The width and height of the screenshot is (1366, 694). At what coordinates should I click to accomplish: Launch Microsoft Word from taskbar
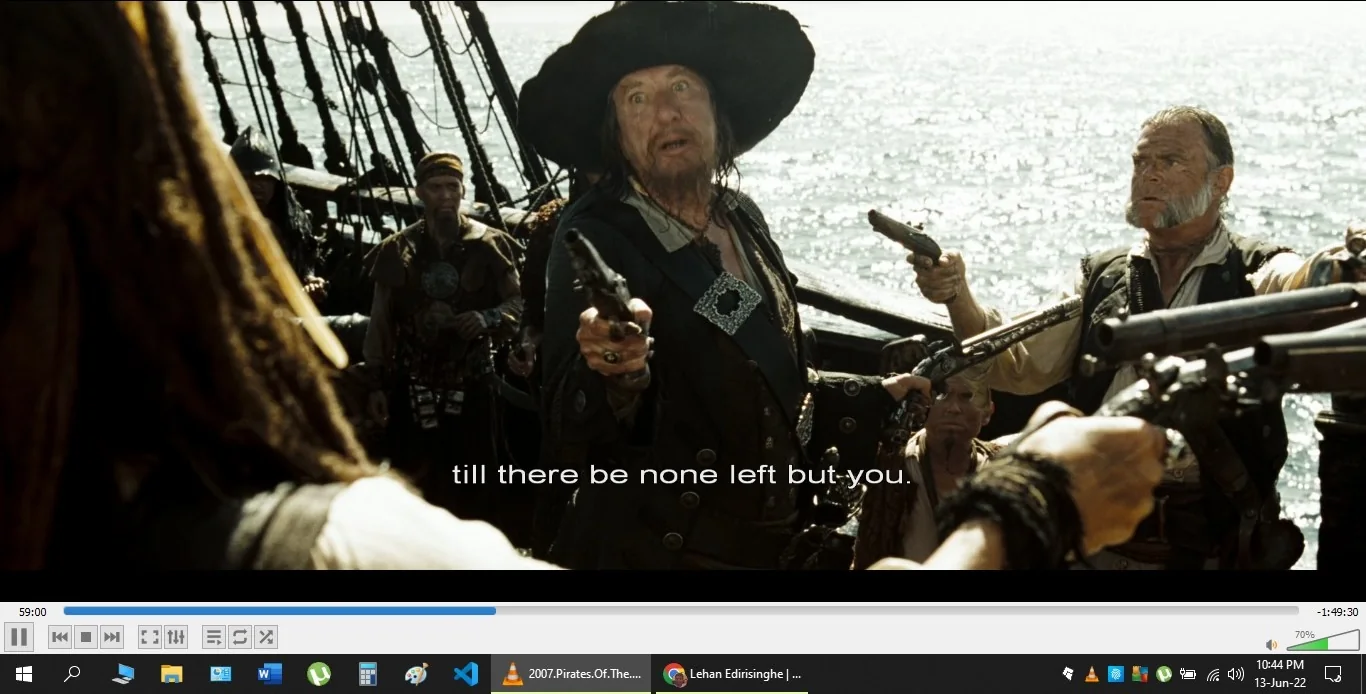(270, 674)
